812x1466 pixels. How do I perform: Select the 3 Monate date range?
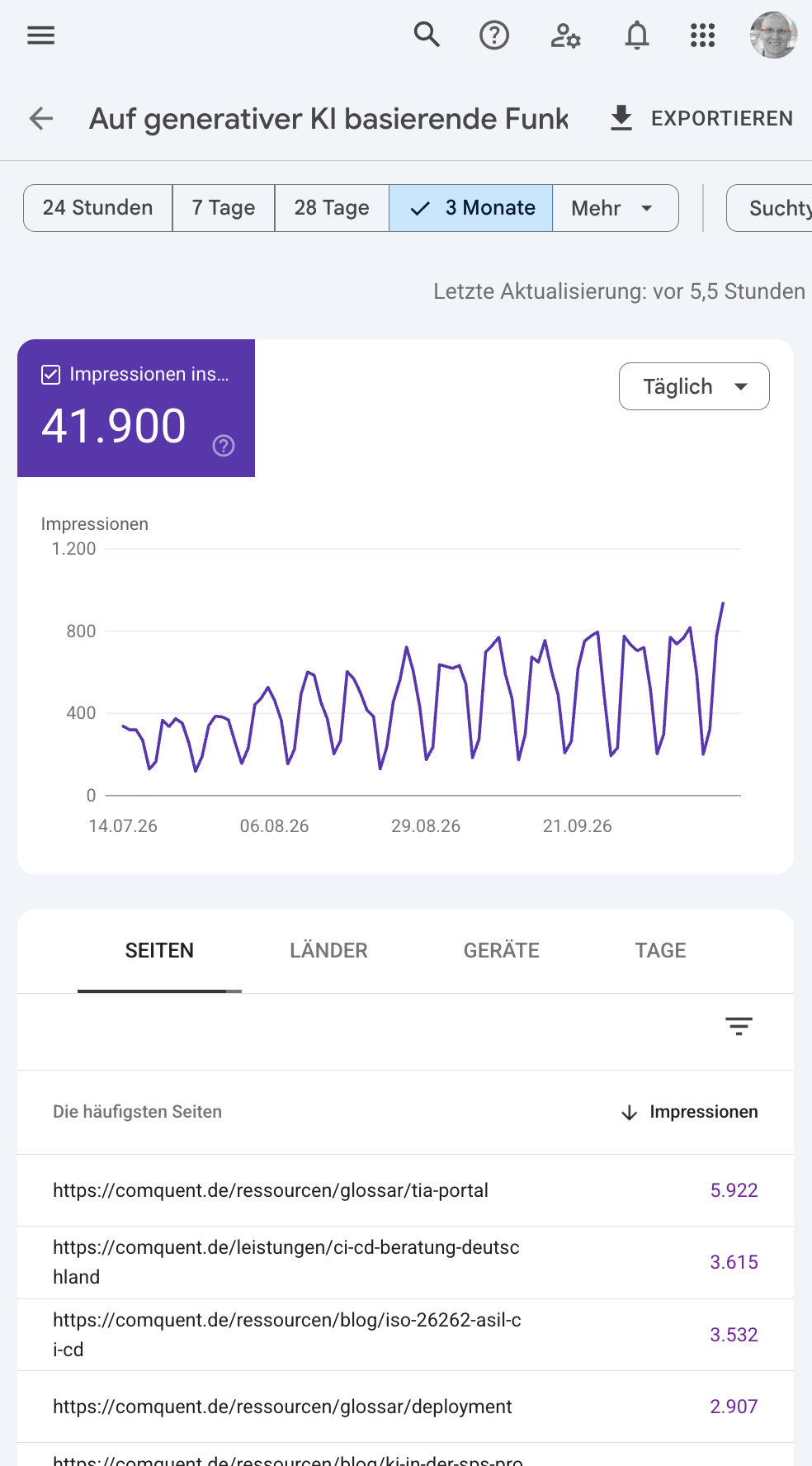click(471, 208)
